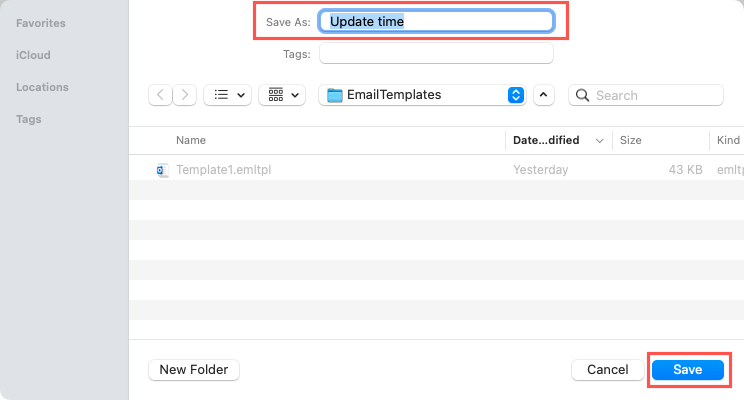Image resolution: width=744 pixels, height=400 pixels.
Task: Click the 43 KB size value
Action: [x=685, y=170]
